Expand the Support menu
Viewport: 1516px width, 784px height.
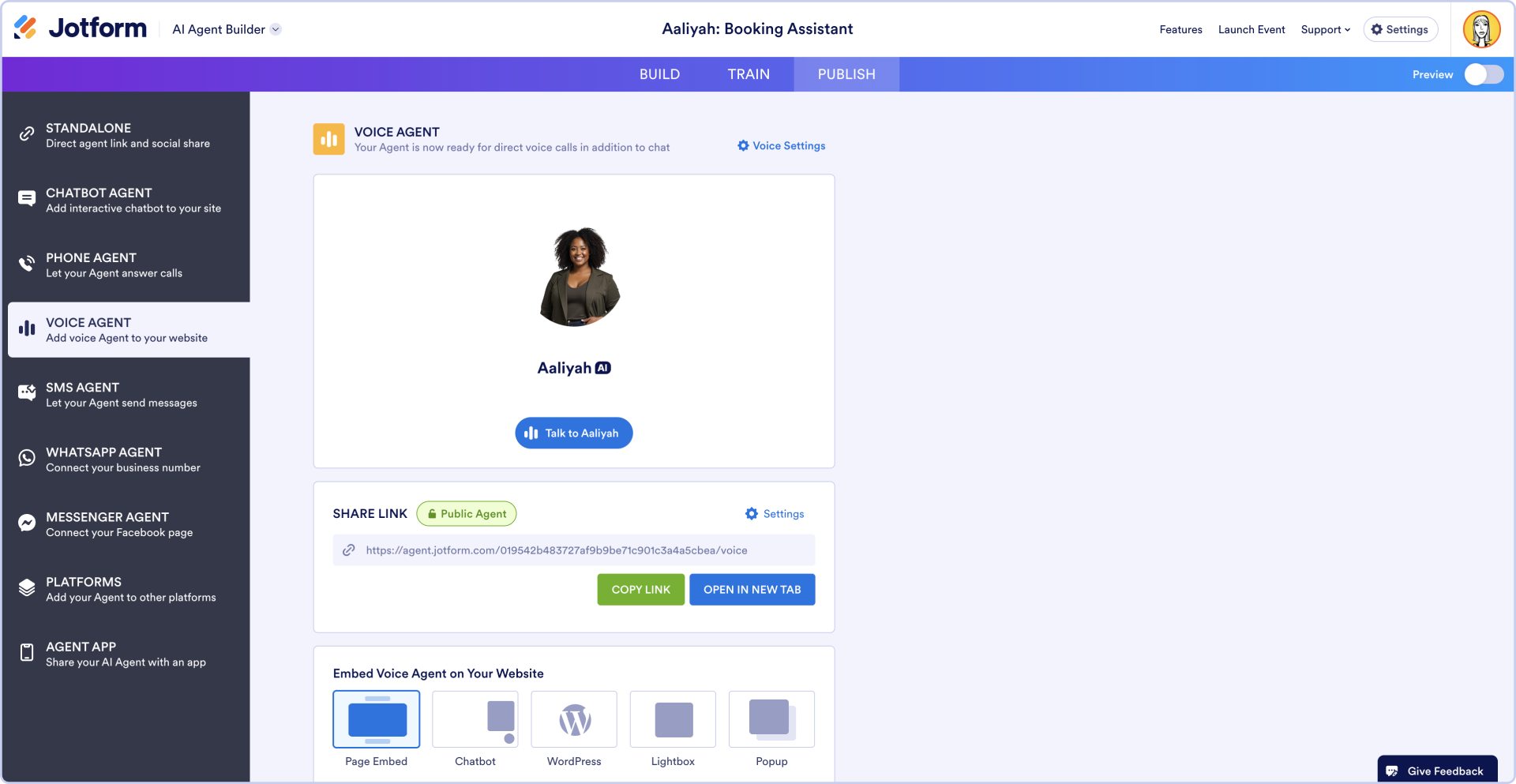click(x=1326, y=29)
